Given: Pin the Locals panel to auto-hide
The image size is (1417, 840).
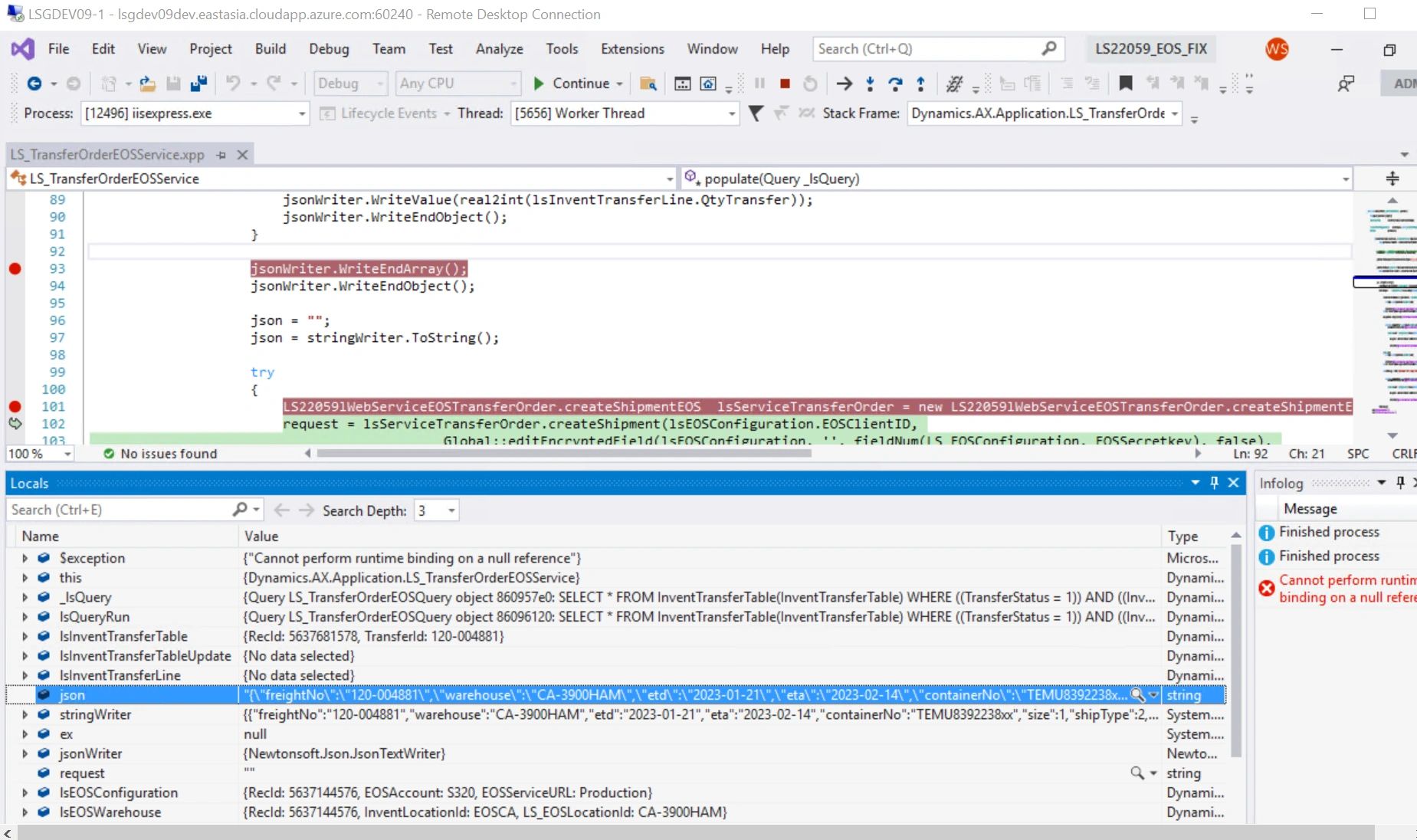Looking at the screenshot, I should point(1213,483).
